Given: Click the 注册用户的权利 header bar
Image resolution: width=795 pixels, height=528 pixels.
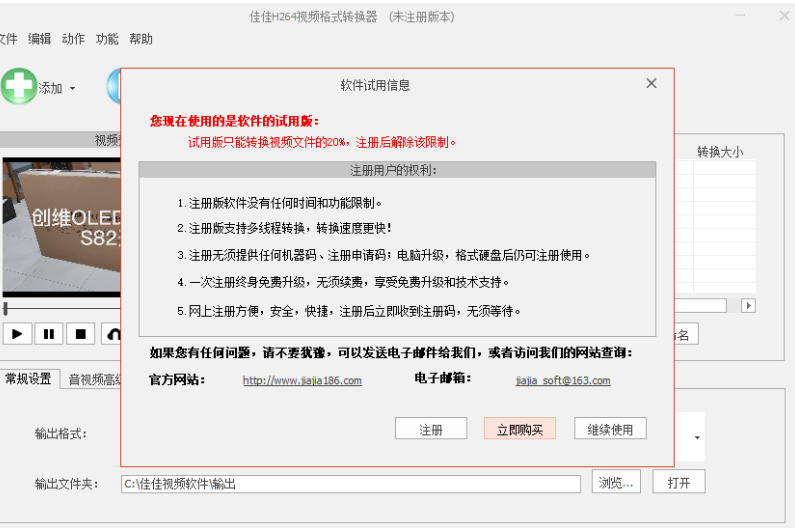Looking at the screenshot, I should (x=397, y=170).
